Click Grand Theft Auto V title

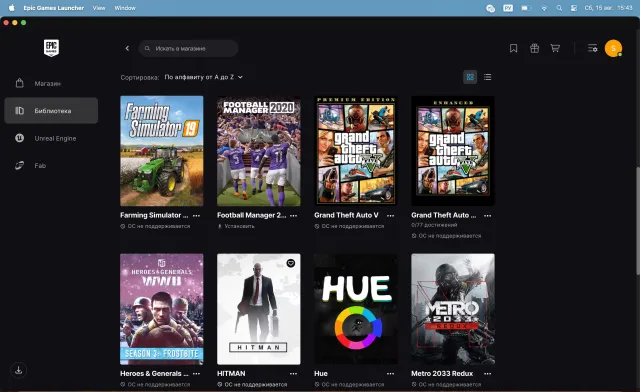346,215
